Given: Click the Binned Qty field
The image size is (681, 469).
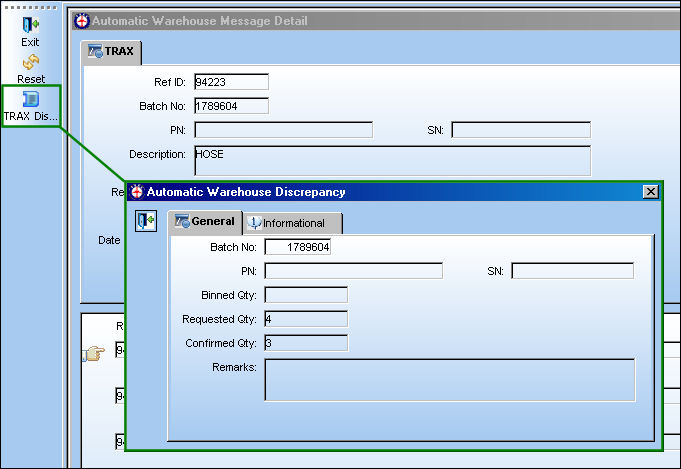Looking at the screenshot, I should (x=306, y=295).
